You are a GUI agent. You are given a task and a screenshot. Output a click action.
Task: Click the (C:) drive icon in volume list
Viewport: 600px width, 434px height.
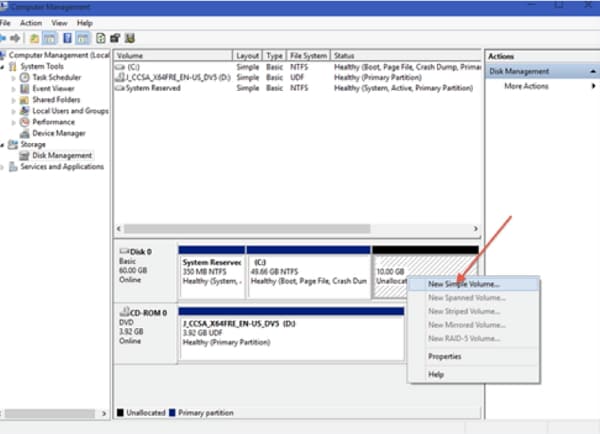click(x=120, y=67)
